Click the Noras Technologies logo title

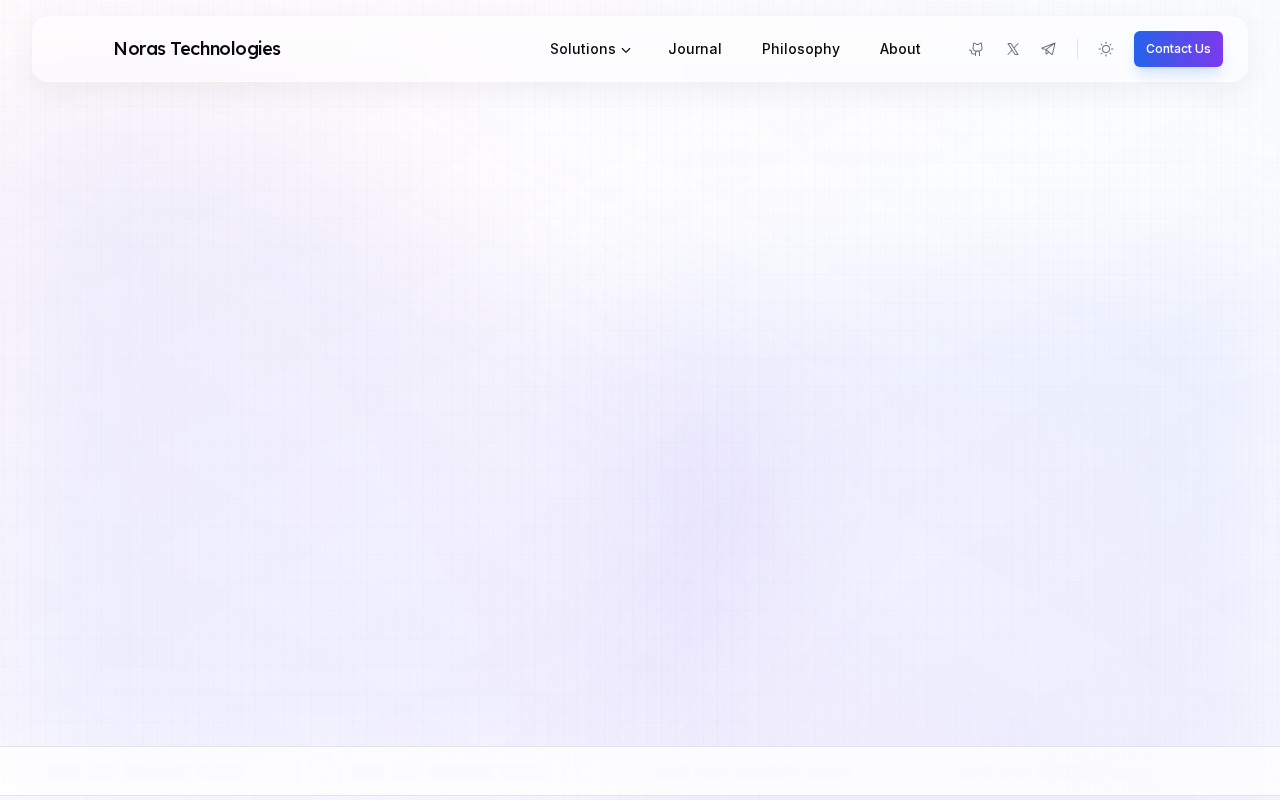[x=197, y=48]
